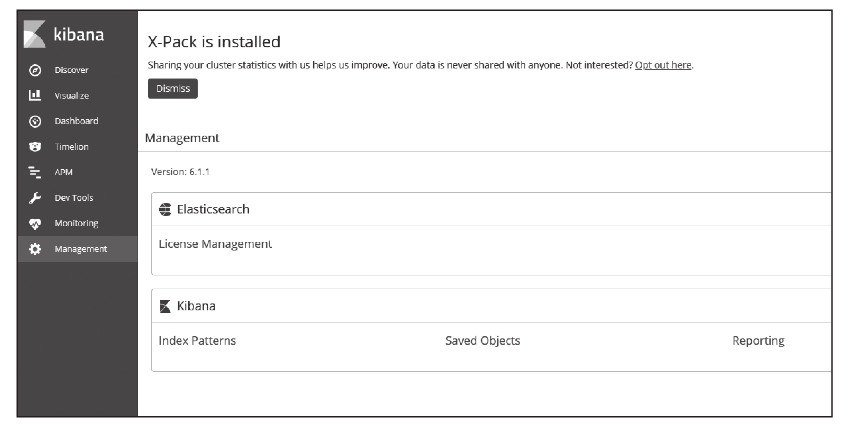Image resolution: width=849 pixels, height=427 pixels.
Task: Click the APM stacked lines icon
Action: click(35, 172)
